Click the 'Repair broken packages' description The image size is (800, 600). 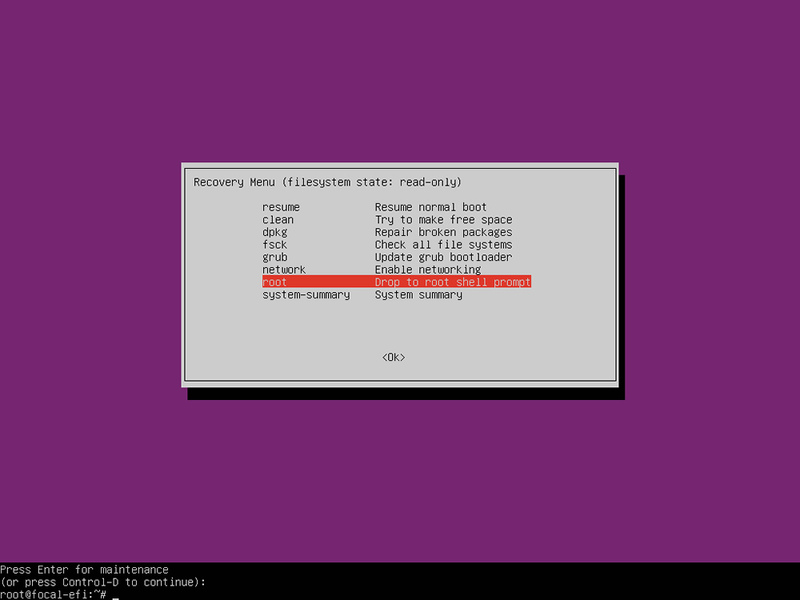(x=443, y=232)
